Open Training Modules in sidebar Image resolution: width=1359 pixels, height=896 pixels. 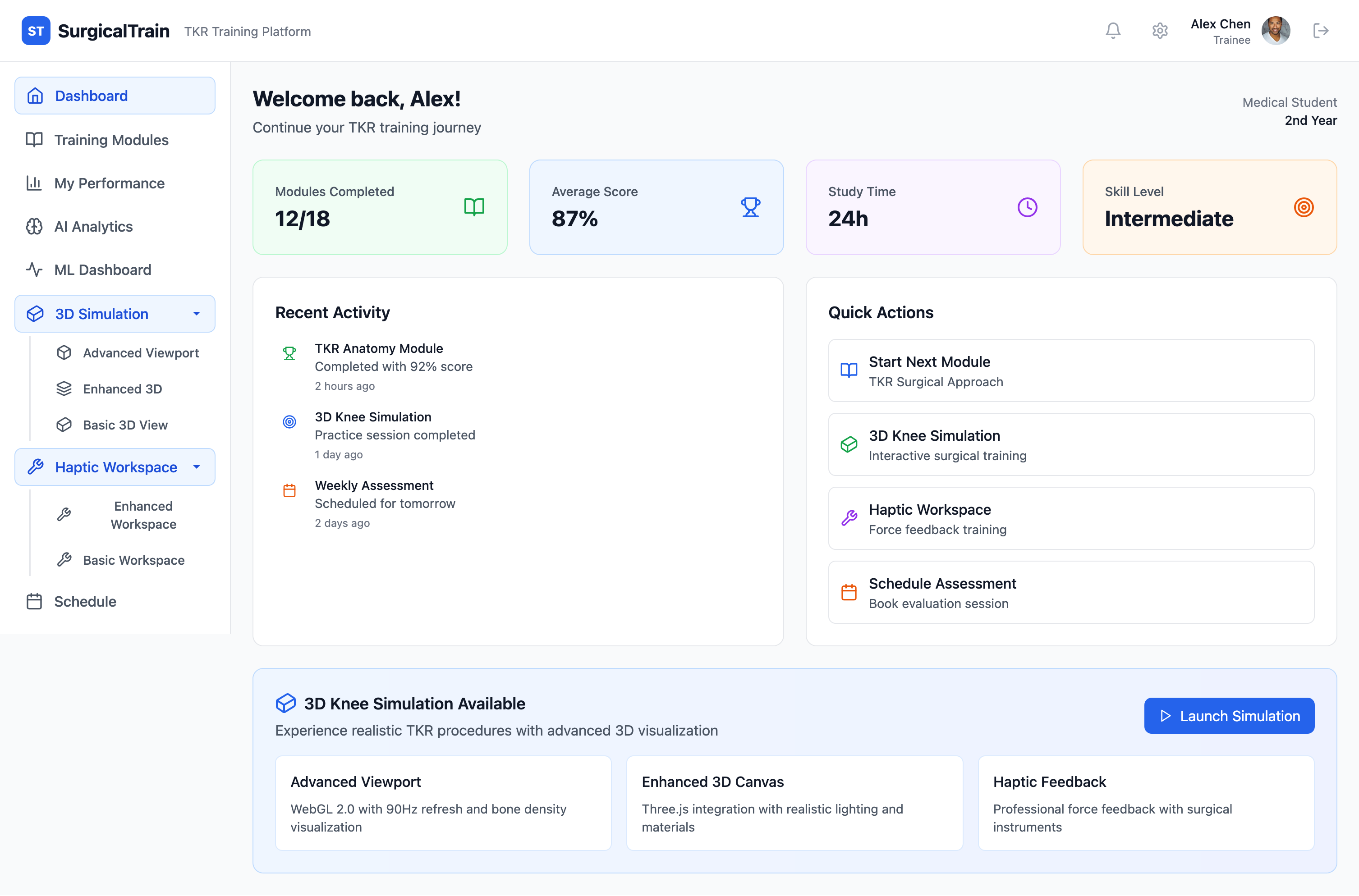[111, 140]
